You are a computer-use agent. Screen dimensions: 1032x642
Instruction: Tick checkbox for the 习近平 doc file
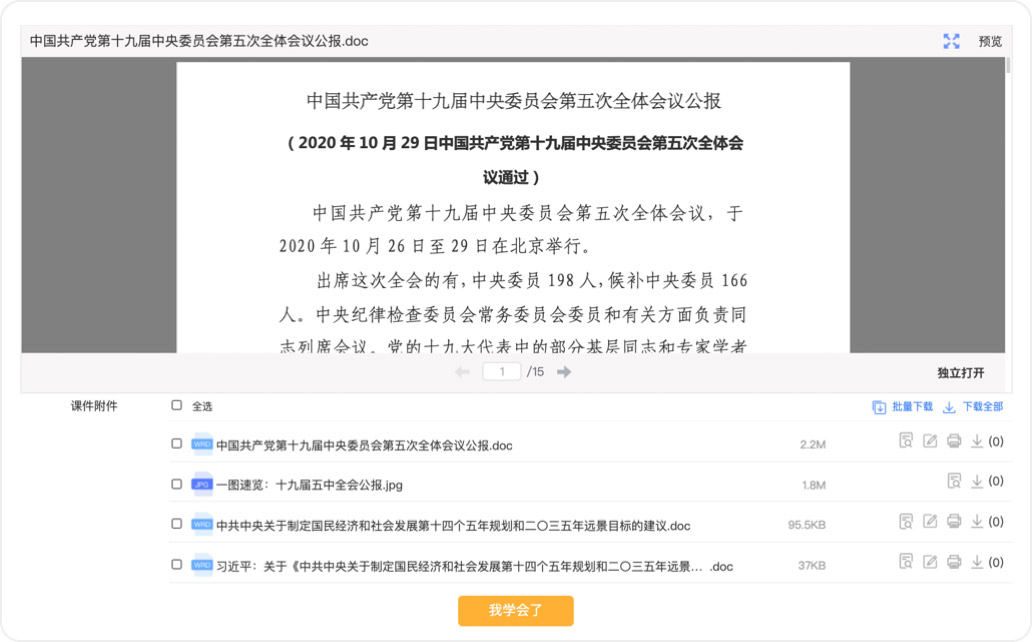(x=177, y=564)
